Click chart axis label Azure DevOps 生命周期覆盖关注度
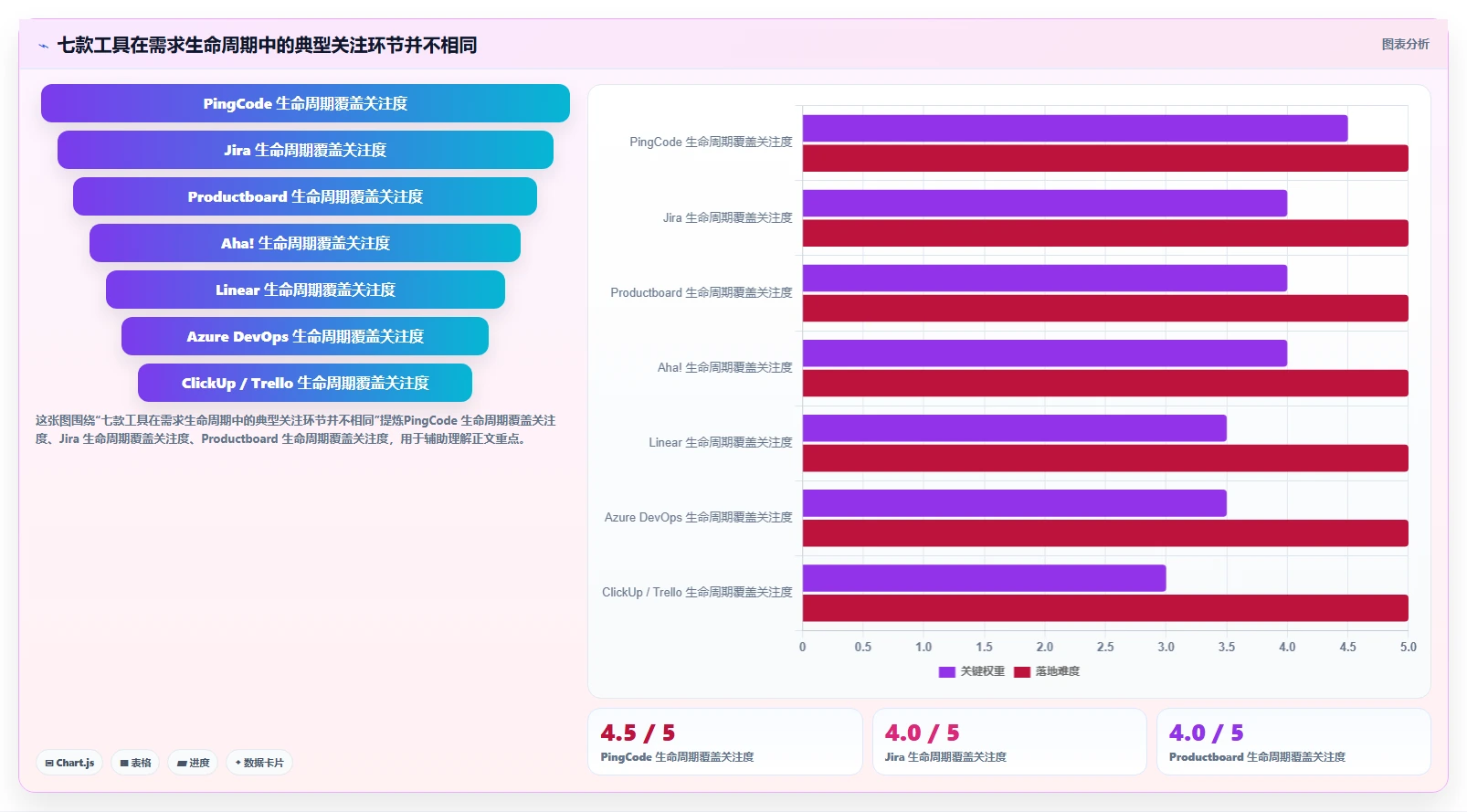Image resolution: width=1467 pixels, height=812 pixels. tap(699, 518)
